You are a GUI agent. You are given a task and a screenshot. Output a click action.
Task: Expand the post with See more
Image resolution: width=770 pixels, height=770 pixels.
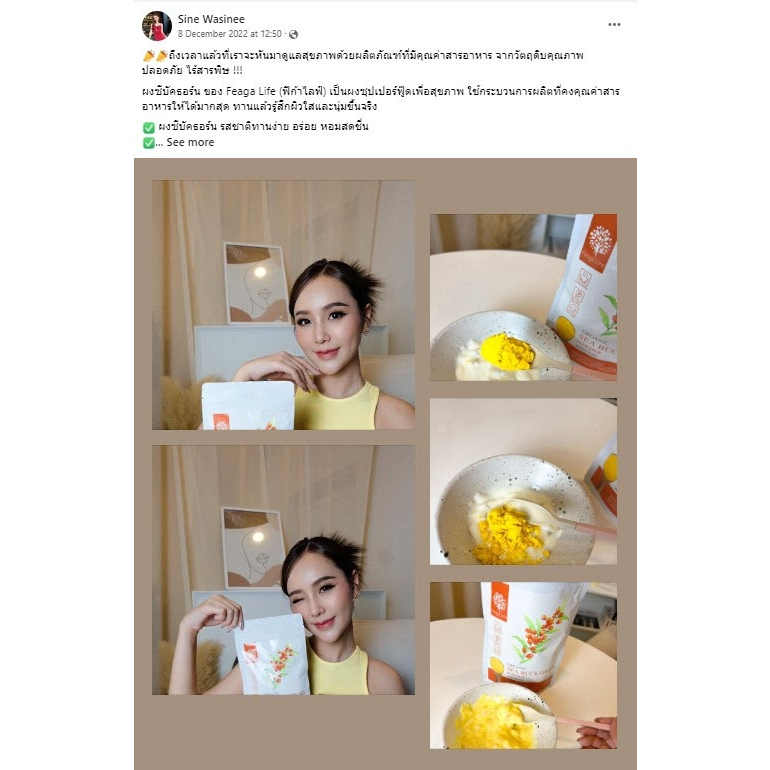[190, 142]
